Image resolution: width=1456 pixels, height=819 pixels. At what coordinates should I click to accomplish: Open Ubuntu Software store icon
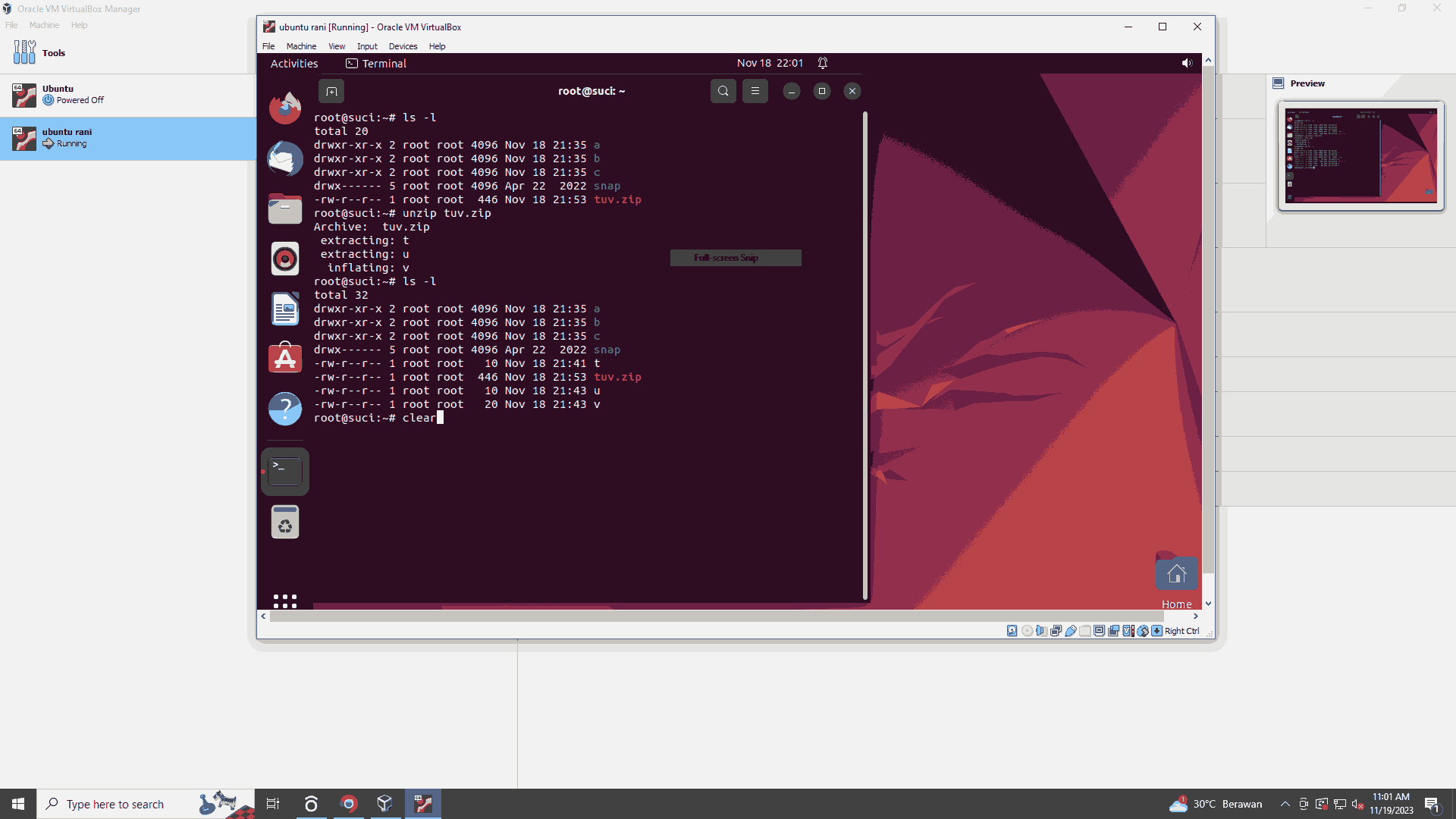285,358
